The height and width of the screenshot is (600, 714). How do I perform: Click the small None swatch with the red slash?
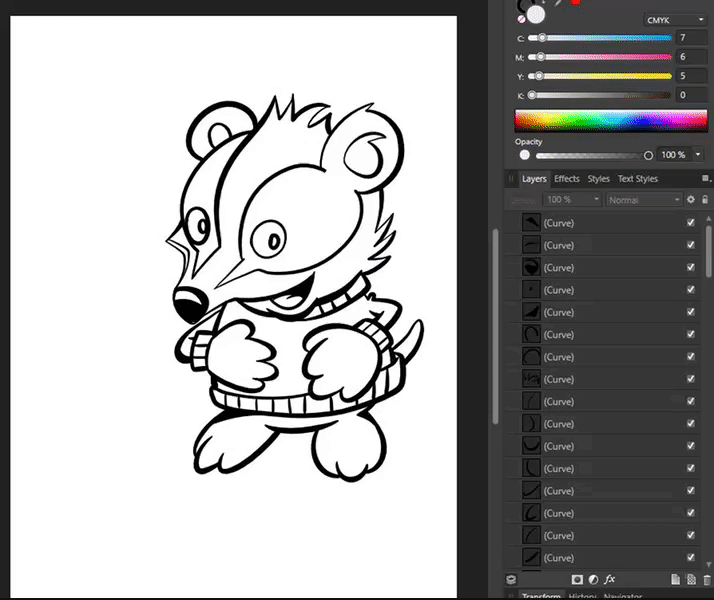tap(521, 19)
